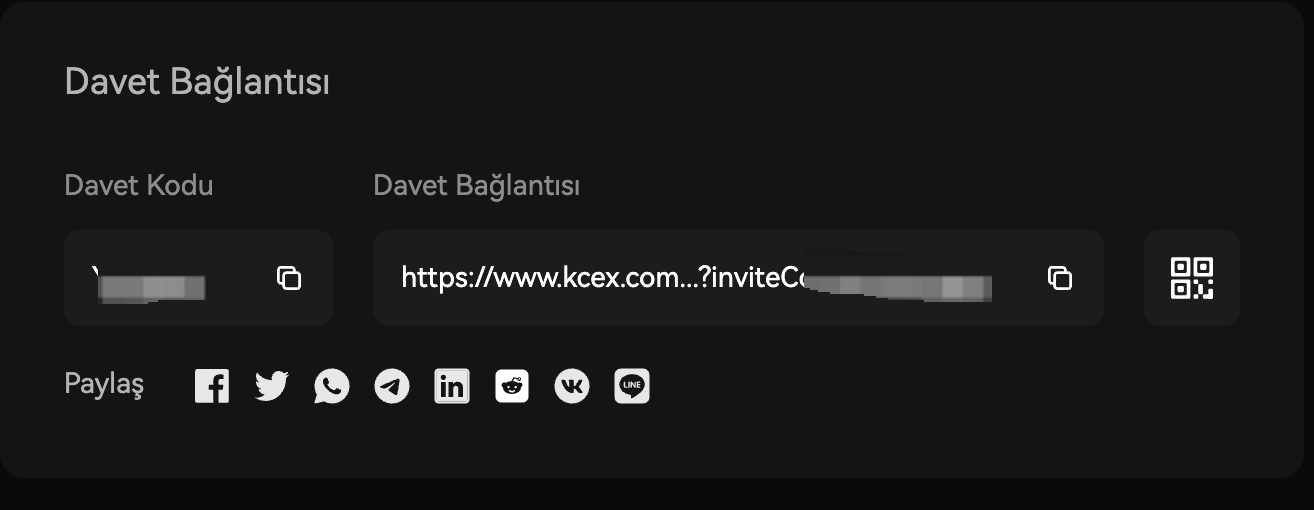Share invite link through Telegram
The image size is (1314, 510).
tap(392, 386)
